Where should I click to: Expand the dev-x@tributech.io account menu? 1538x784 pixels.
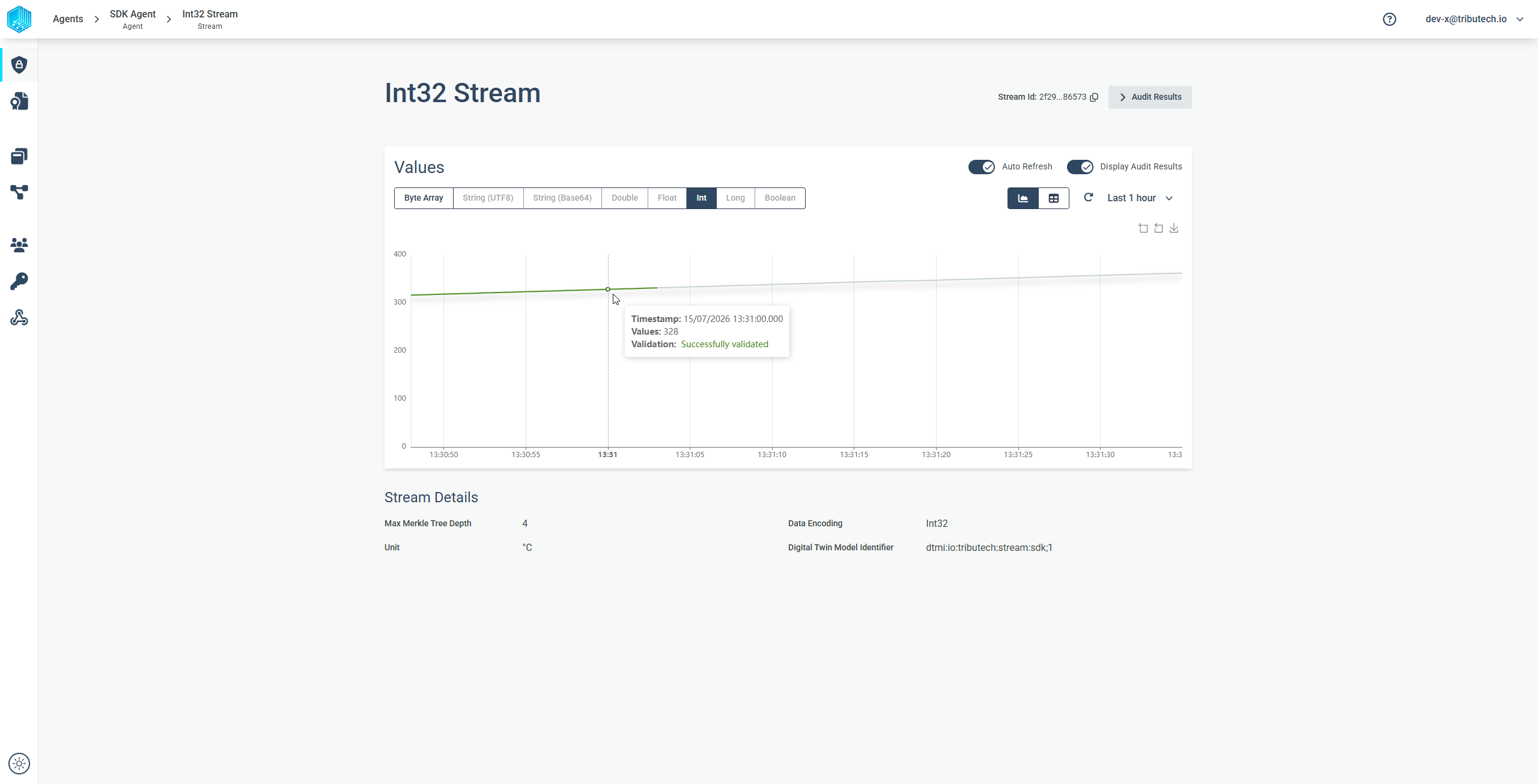1474,19
